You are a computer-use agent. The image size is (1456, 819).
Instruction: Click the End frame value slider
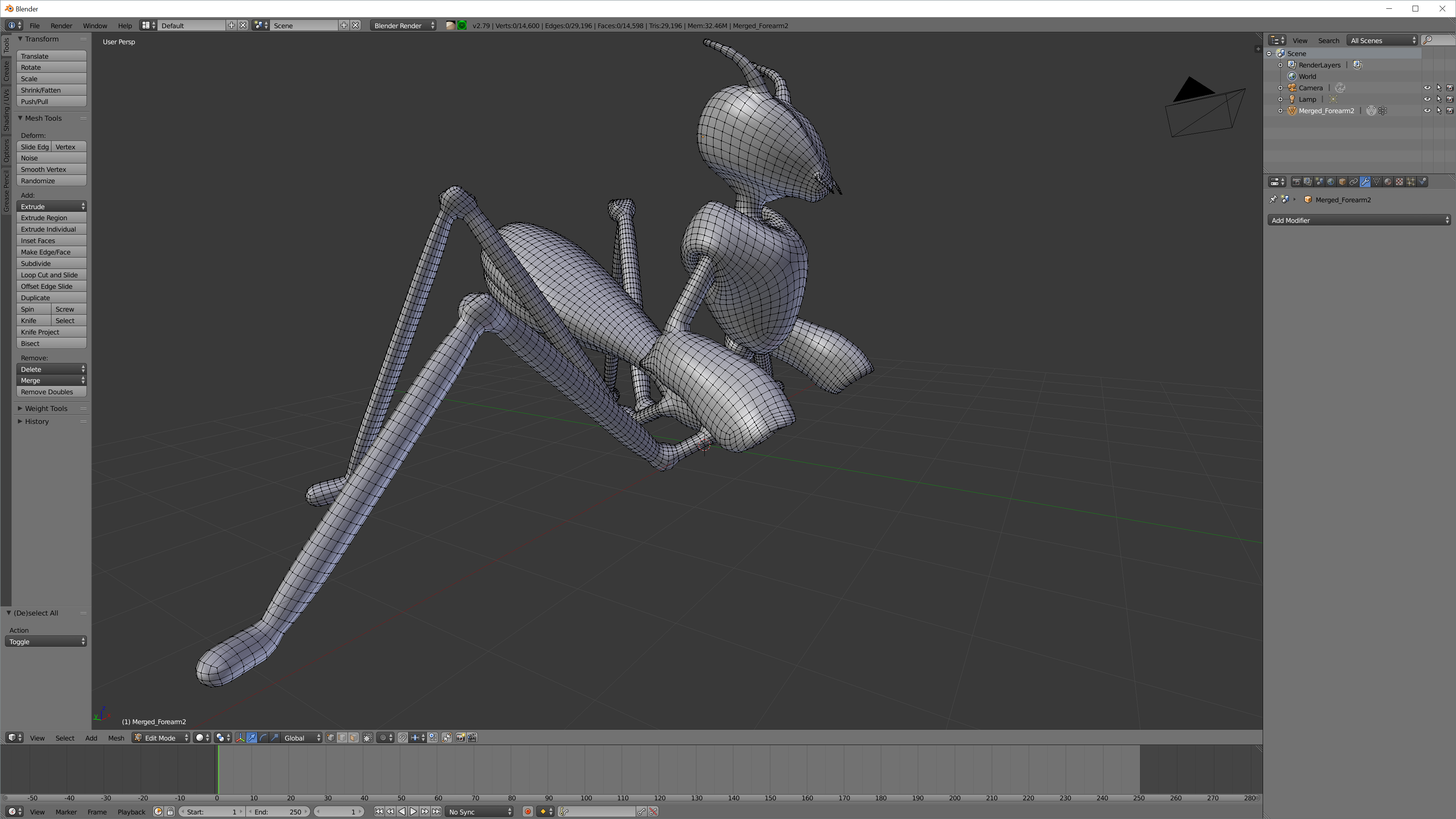pos(278,812)
